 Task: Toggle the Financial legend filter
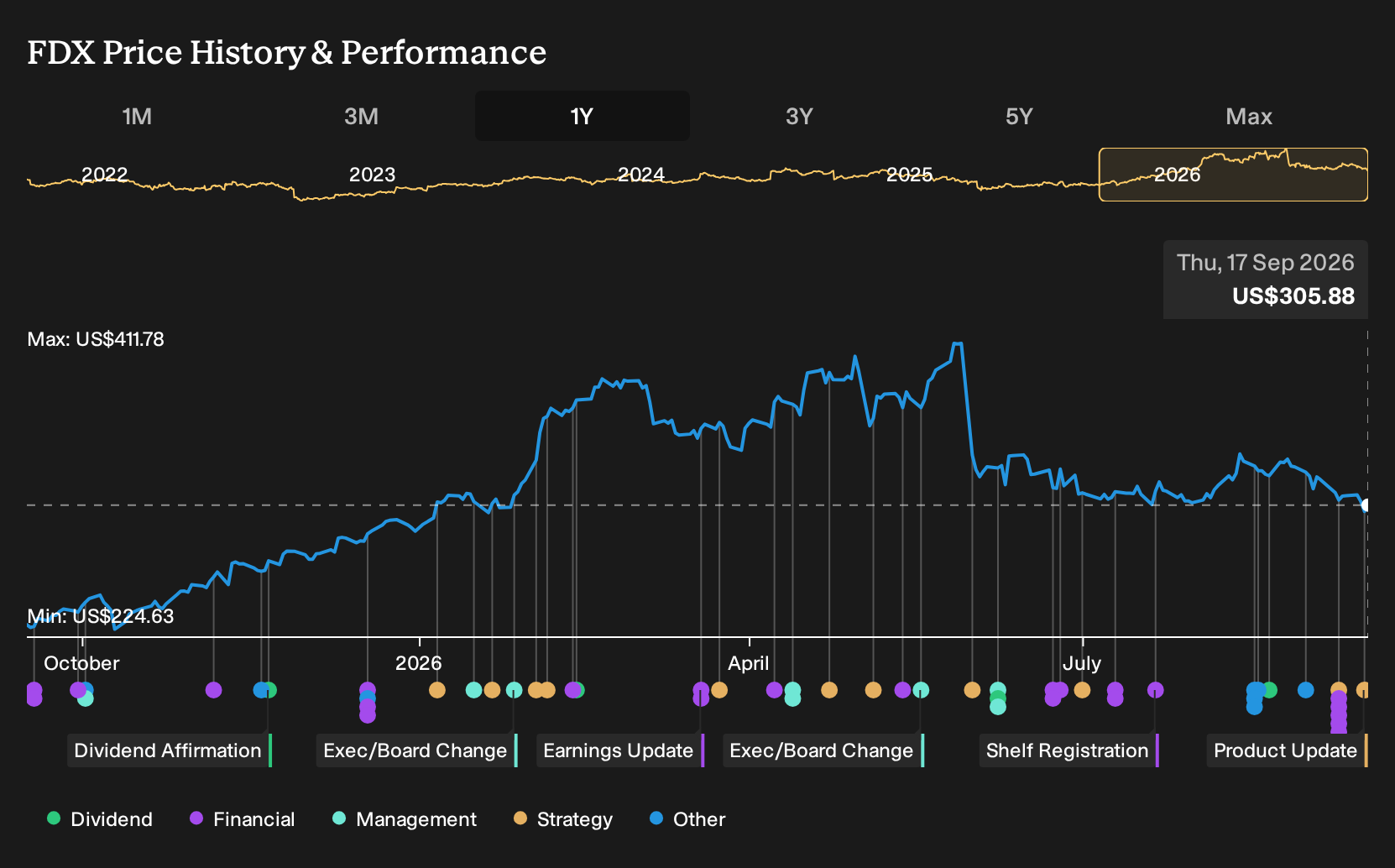243,819
